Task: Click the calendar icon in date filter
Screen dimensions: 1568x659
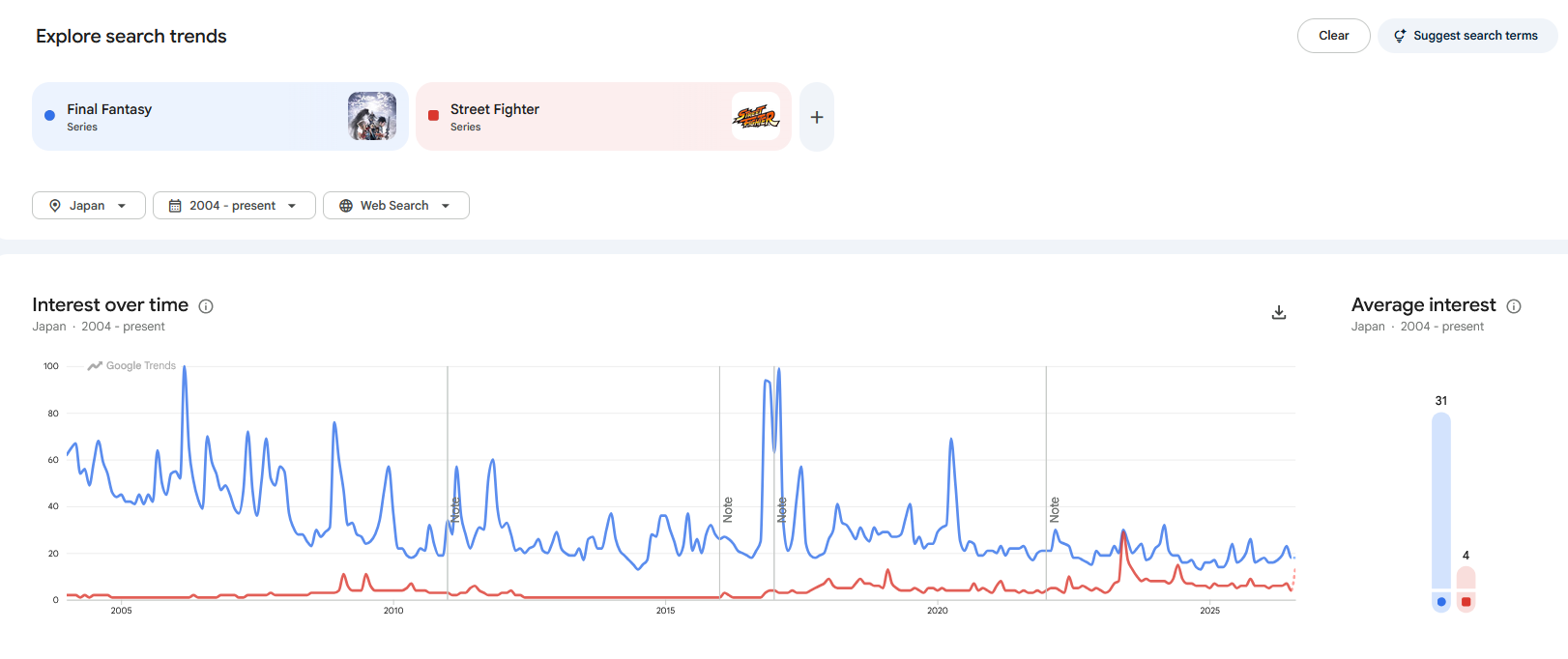Action: point(175,206)
